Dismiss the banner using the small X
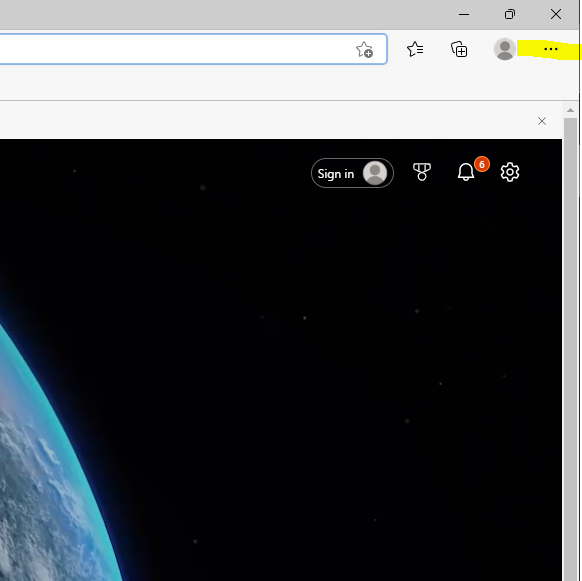The height and width of the screenshot is (581, 582). pos(542,121)
